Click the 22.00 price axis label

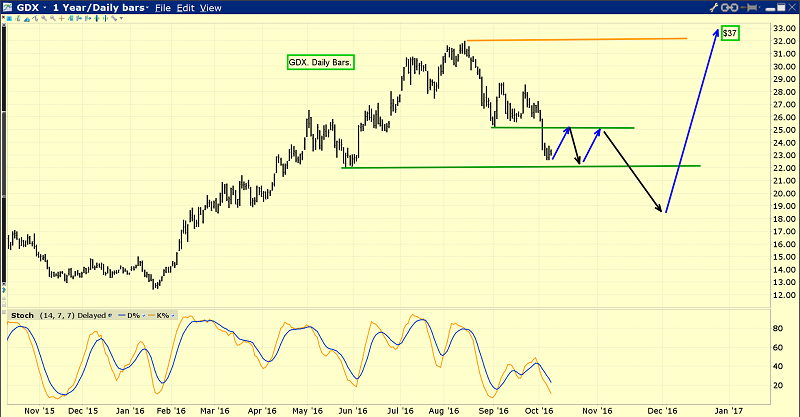pyautogui.click(x=785, y=168)
